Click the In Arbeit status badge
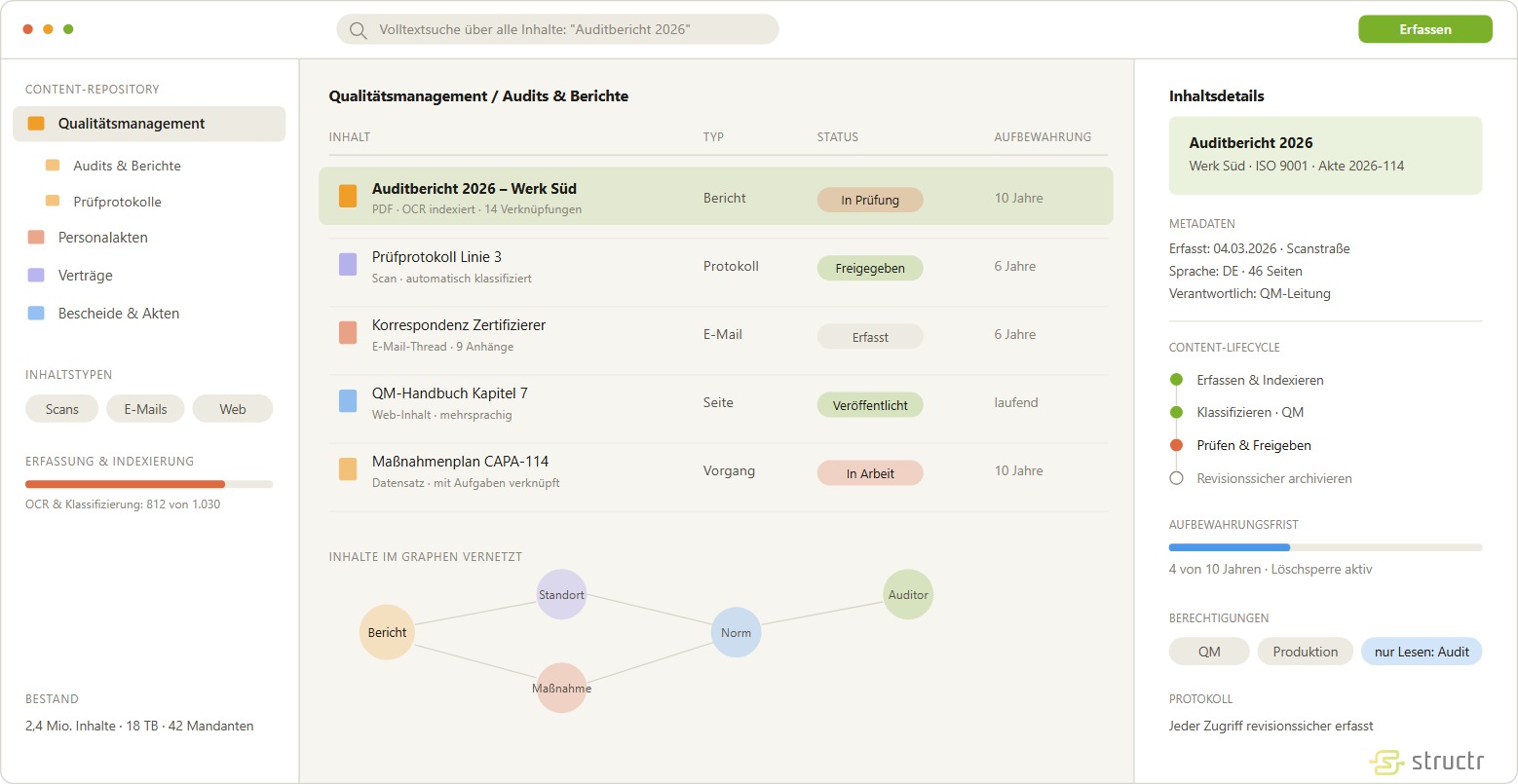Screen dimensions: 1518x784 (870, 472)
